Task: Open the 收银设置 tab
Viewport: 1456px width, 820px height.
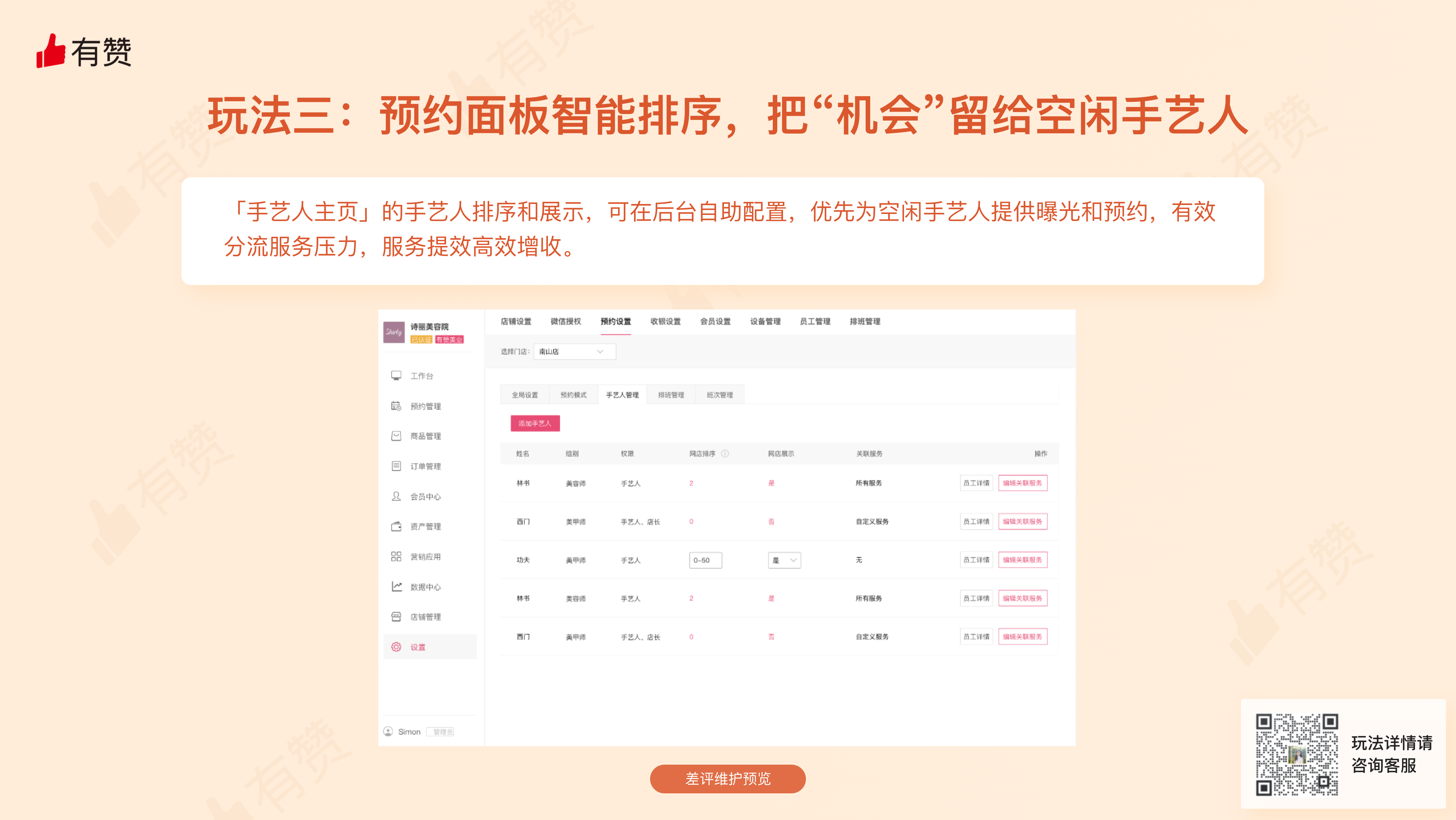Action: coord(665,321)
